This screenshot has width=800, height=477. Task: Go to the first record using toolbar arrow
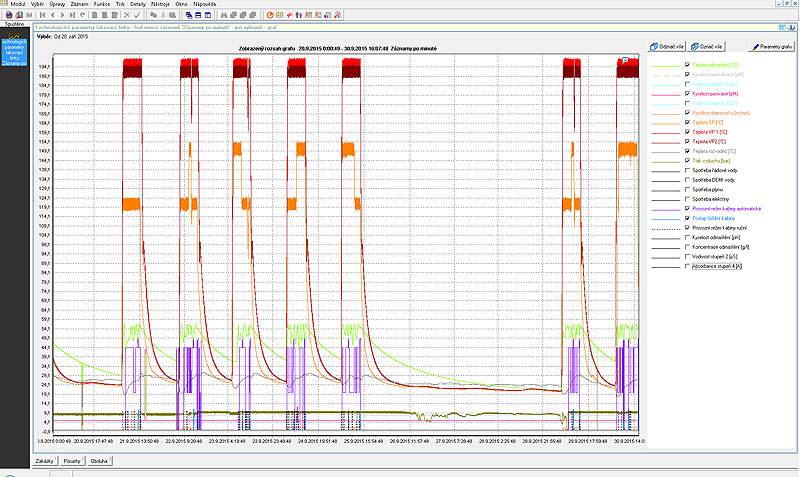pos(41,15)
